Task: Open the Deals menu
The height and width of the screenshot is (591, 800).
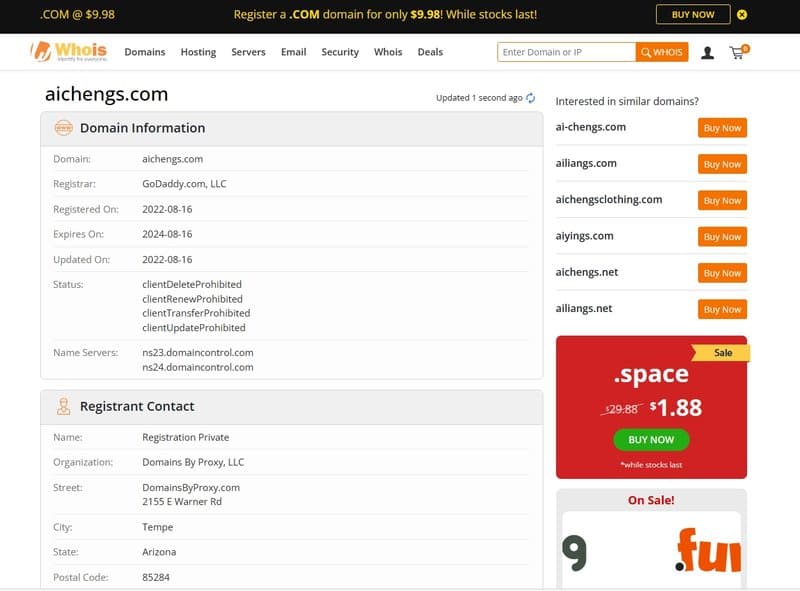Action: pyautogui.click(x=430, y=52)
